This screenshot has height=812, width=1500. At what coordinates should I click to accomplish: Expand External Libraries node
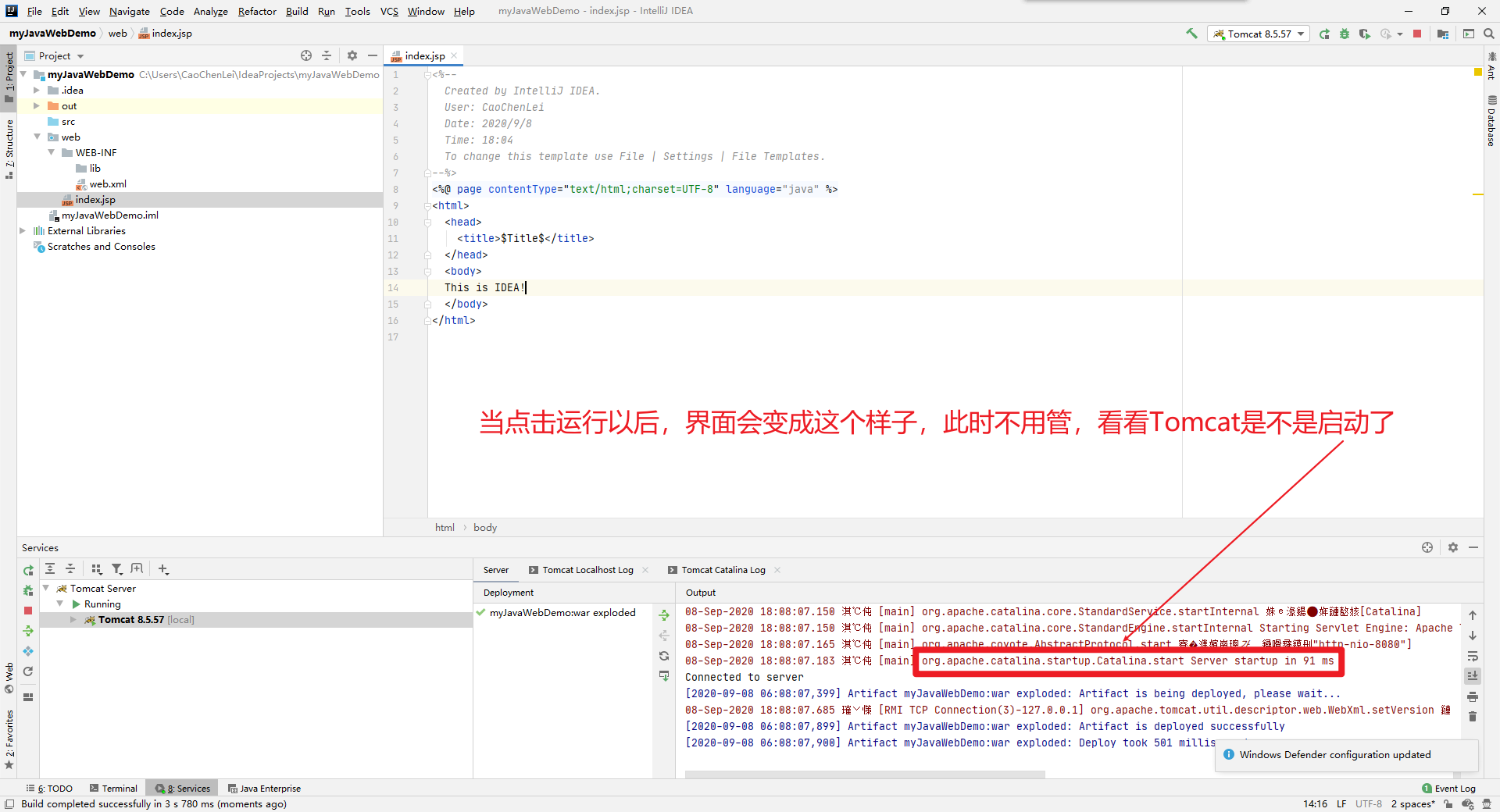coord(23,230)
